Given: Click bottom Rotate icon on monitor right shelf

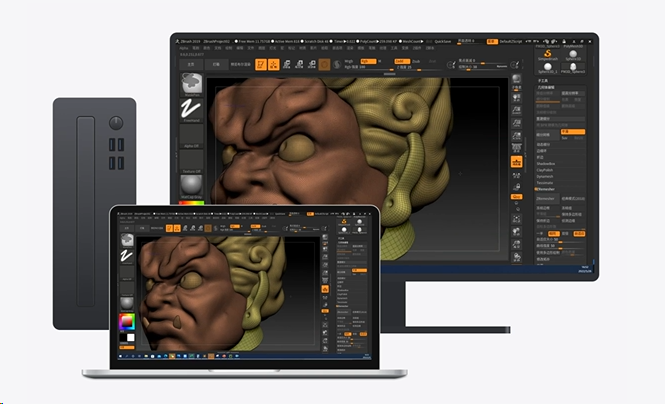Looking at the screenshot, I should (516, 257).
